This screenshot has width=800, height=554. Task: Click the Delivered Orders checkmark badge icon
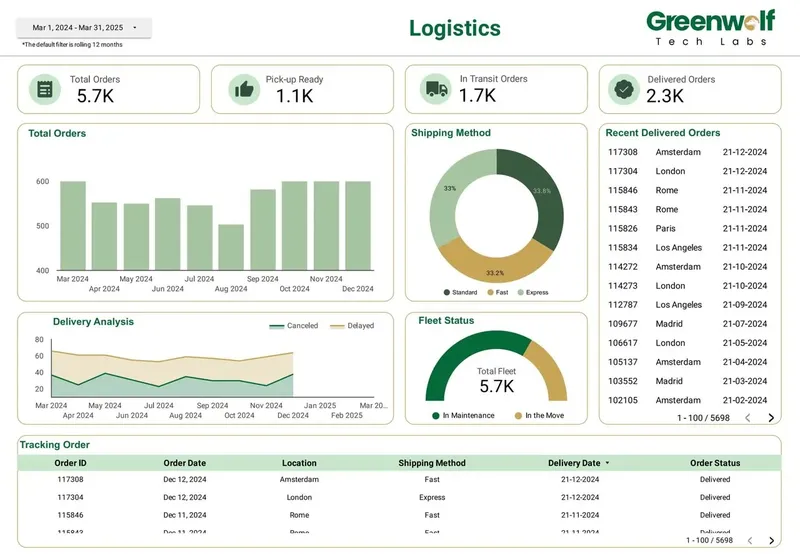[x=623, y=89]
